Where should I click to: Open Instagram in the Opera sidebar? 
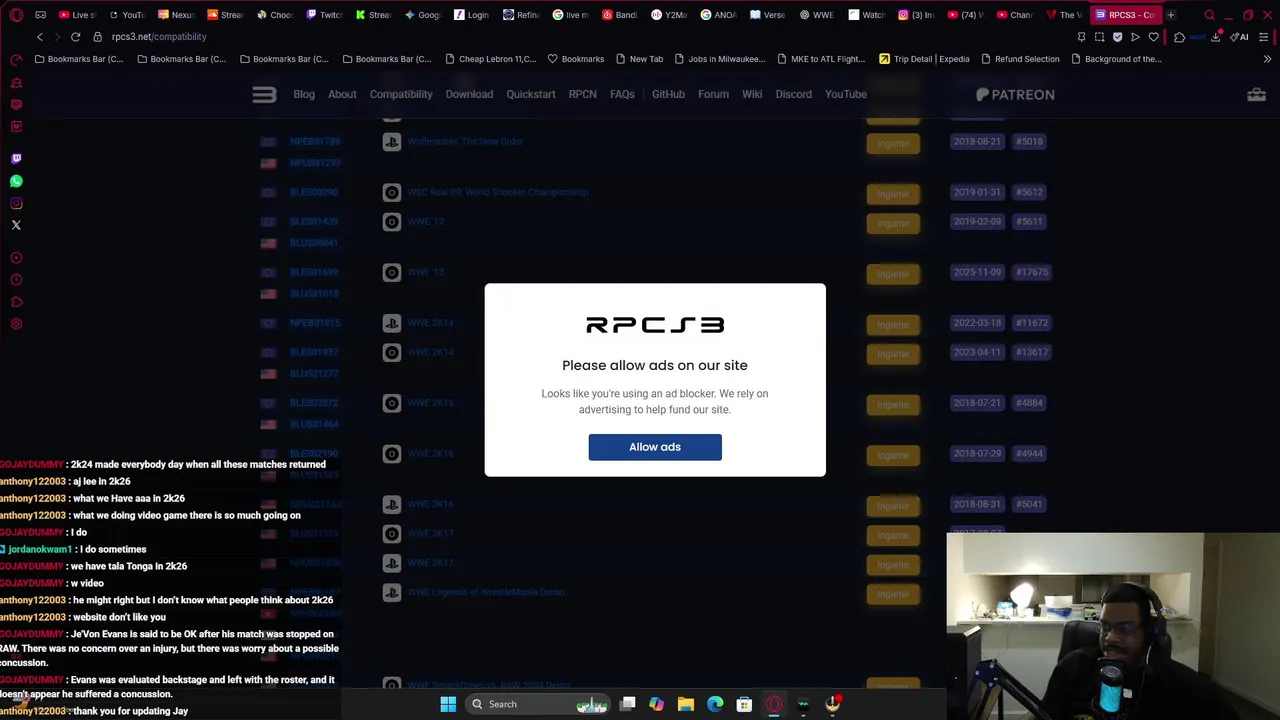tap(16, 203)
